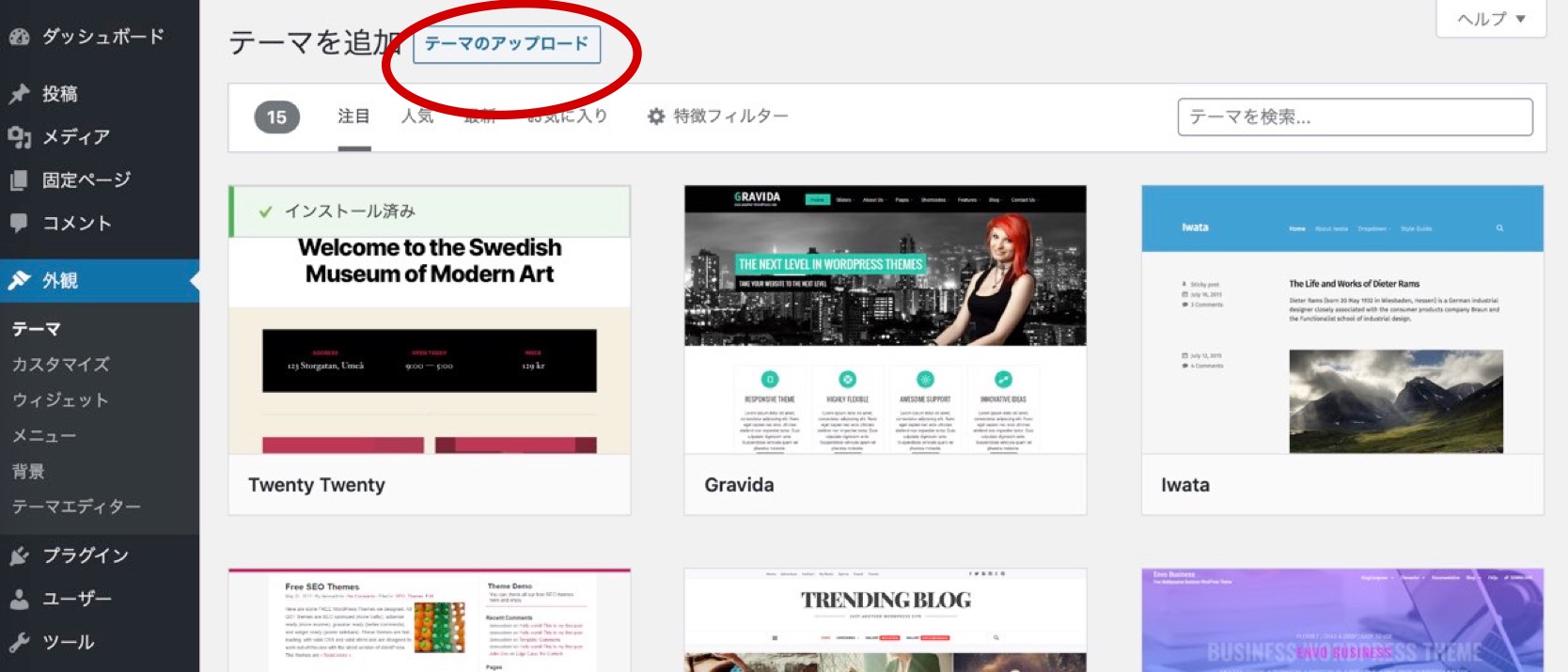Select the Iwata theme preview

[1341, 320]
